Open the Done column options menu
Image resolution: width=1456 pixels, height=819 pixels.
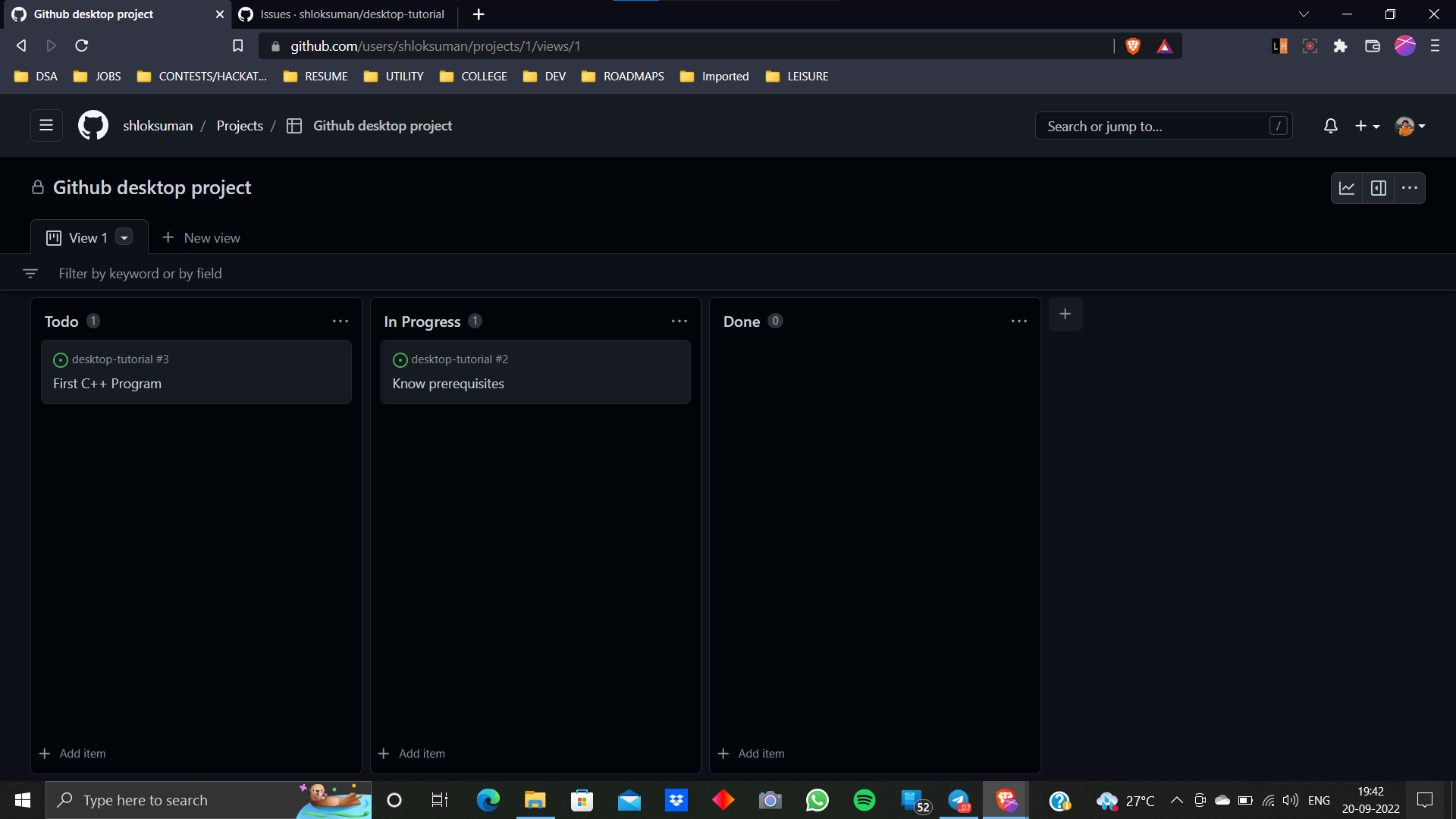pyautogui.click(x=1018, y=321)
